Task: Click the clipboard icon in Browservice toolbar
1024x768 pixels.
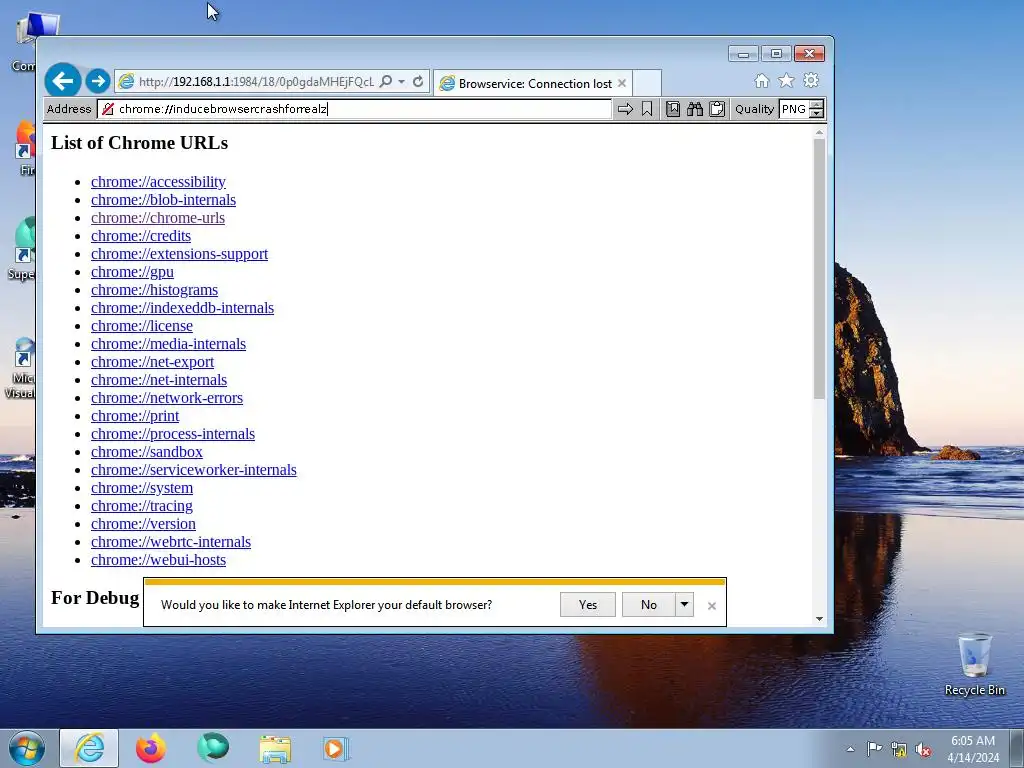Action: (717, 109)
